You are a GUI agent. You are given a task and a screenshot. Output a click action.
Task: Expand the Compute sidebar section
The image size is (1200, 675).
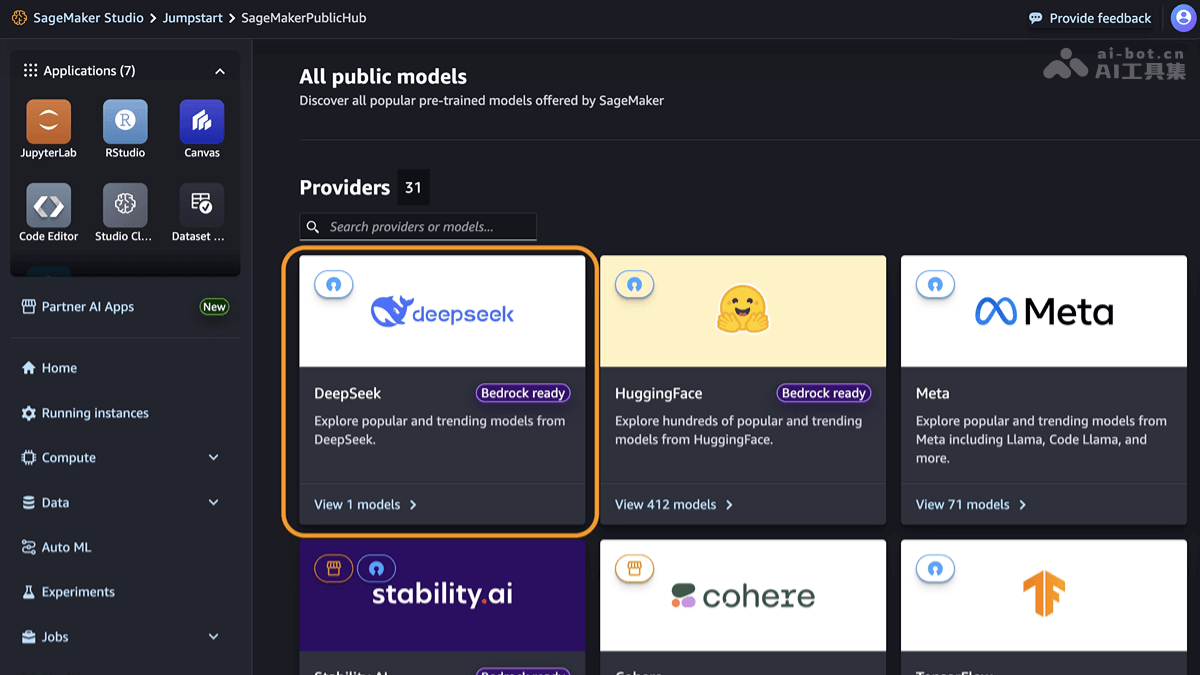click(x=213, y=457)
